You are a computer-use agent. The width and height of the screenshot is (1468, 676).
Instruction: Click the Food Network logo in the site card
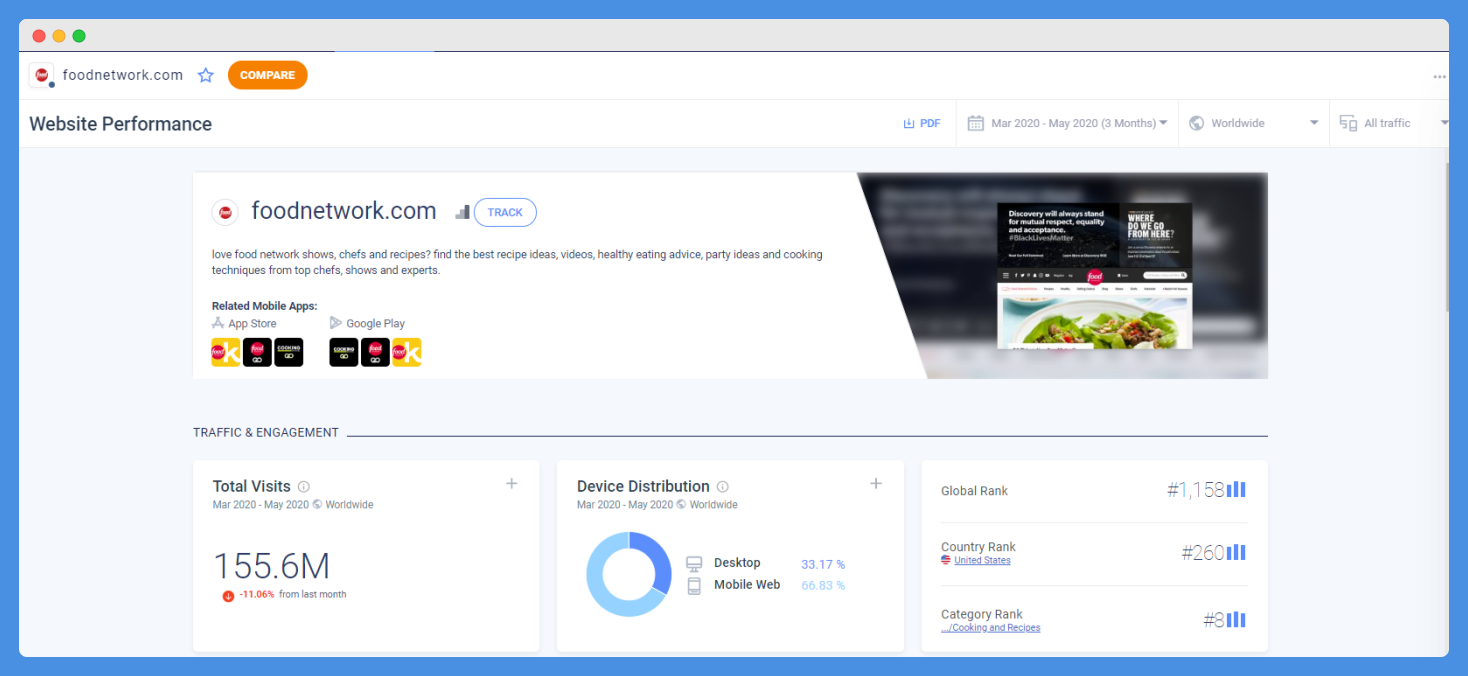tap(225, 212)
